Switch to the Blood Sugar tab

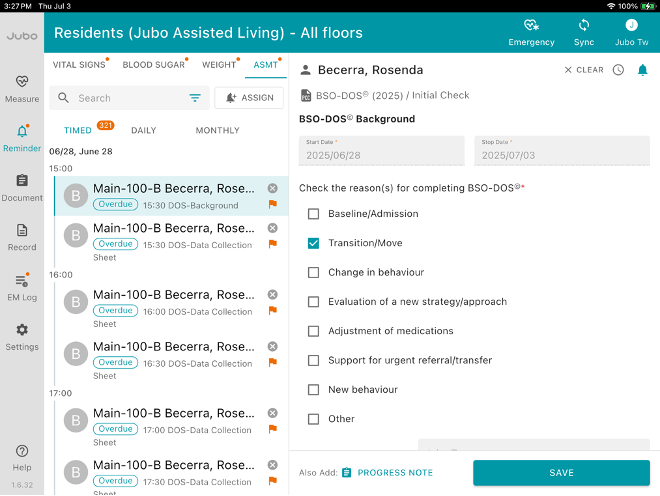click(153, 65)
